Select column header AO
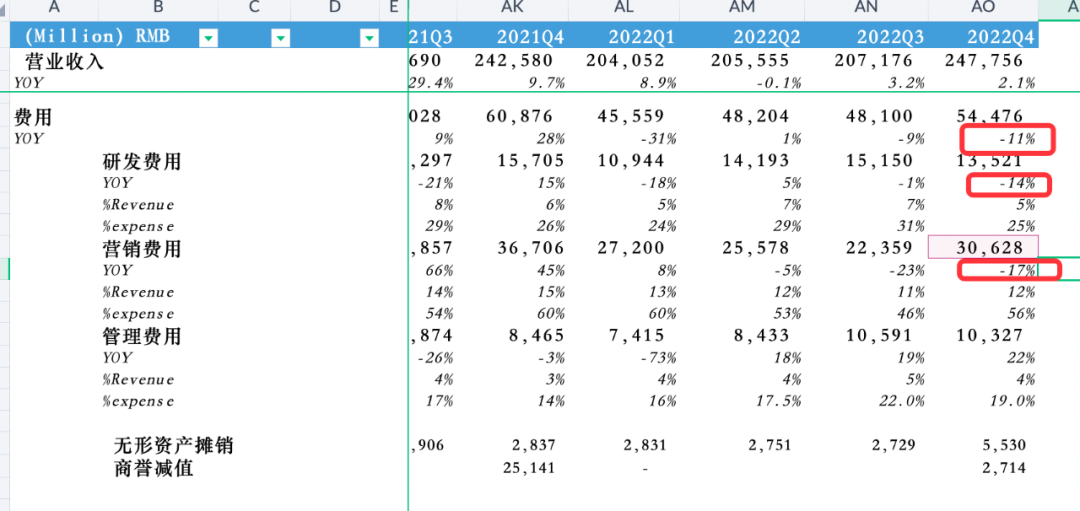 coord(982,8)
